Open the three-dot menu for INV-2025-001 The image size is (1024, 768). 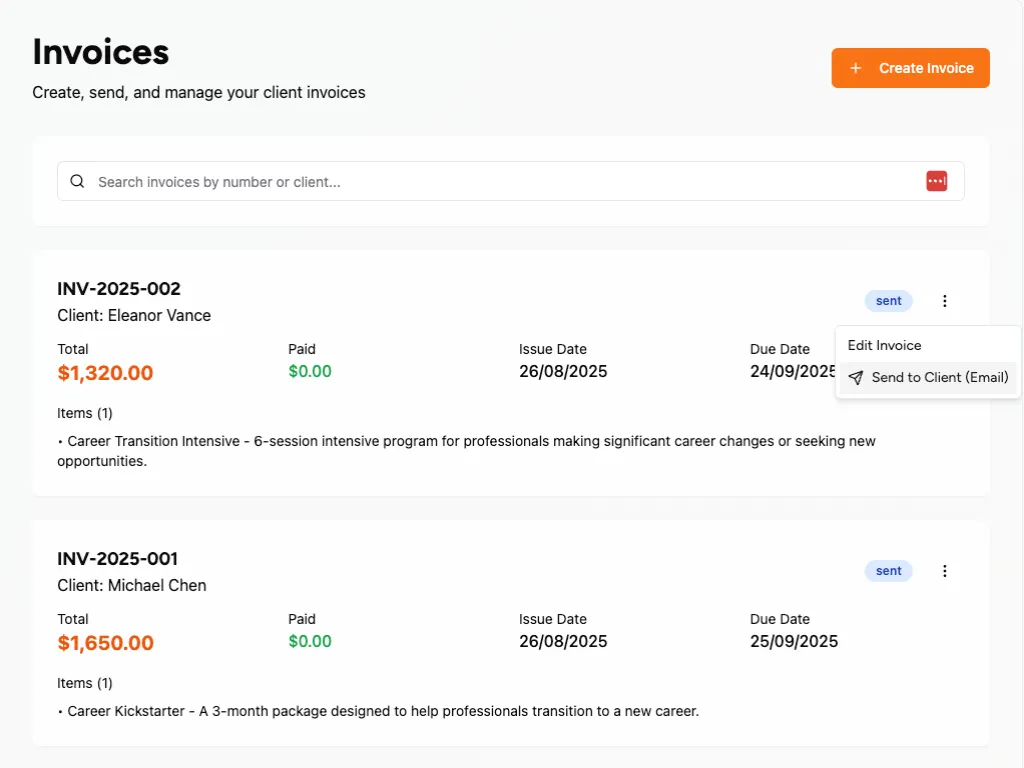[945, 571]
